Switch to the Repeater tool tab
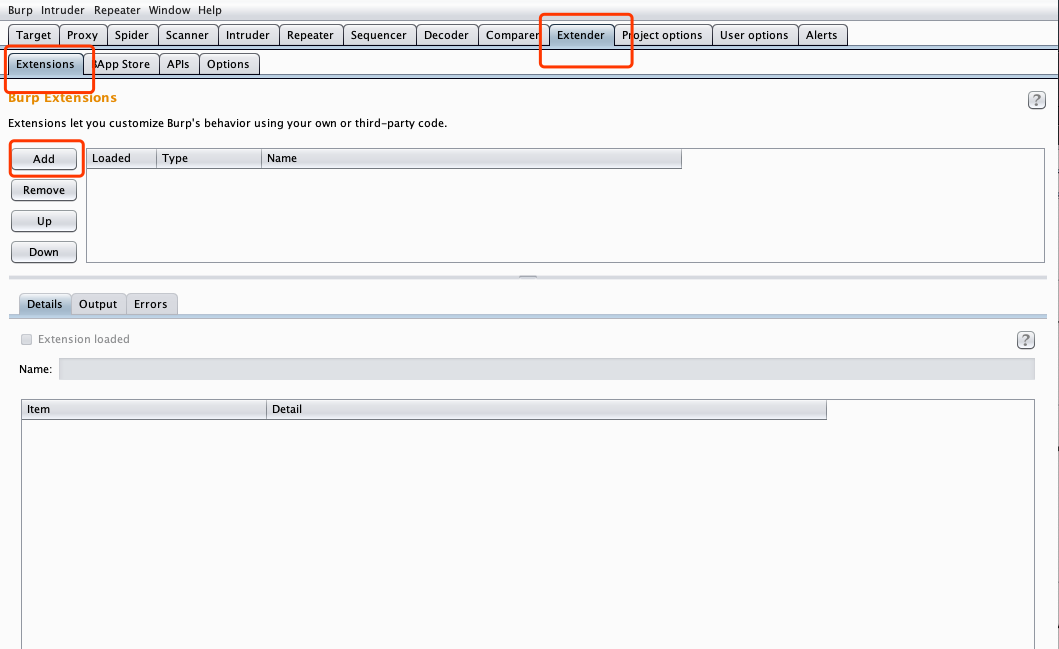This screenshot has height=649, width=1059. (x=310, y=35)
